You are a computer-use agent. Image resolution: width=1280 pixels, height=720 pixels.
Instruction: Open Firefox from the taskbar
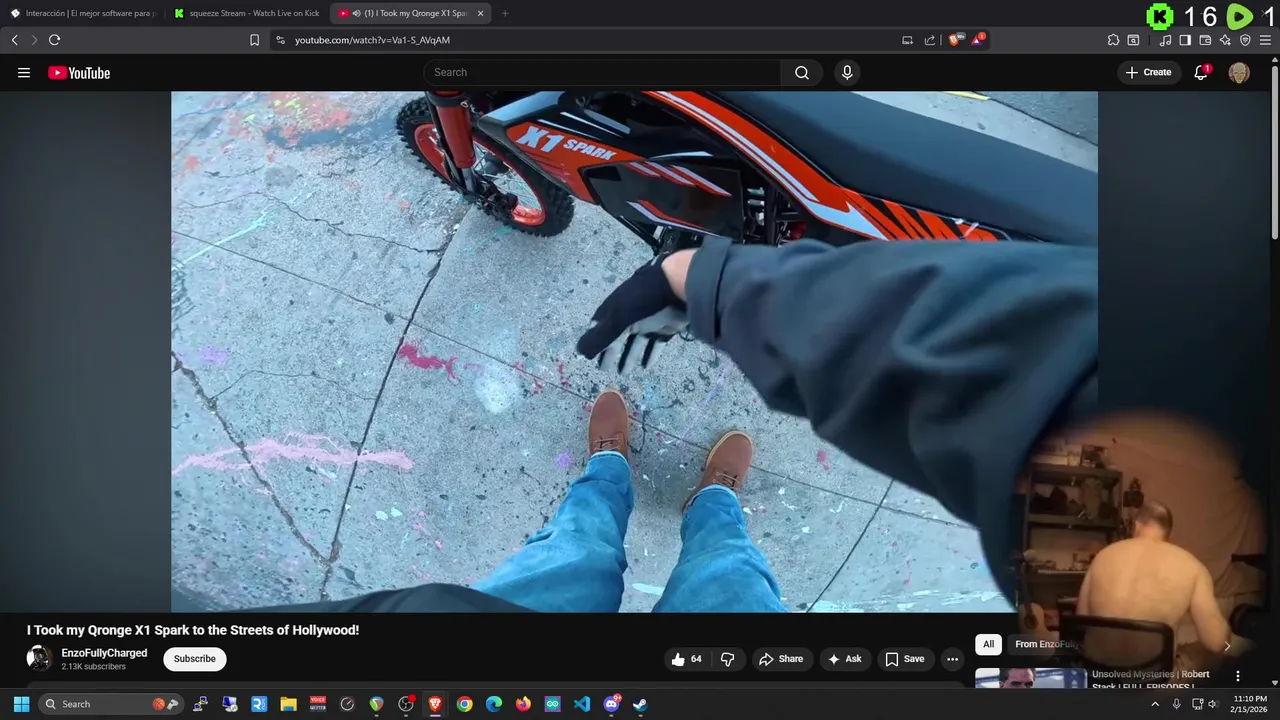point(523,704)
